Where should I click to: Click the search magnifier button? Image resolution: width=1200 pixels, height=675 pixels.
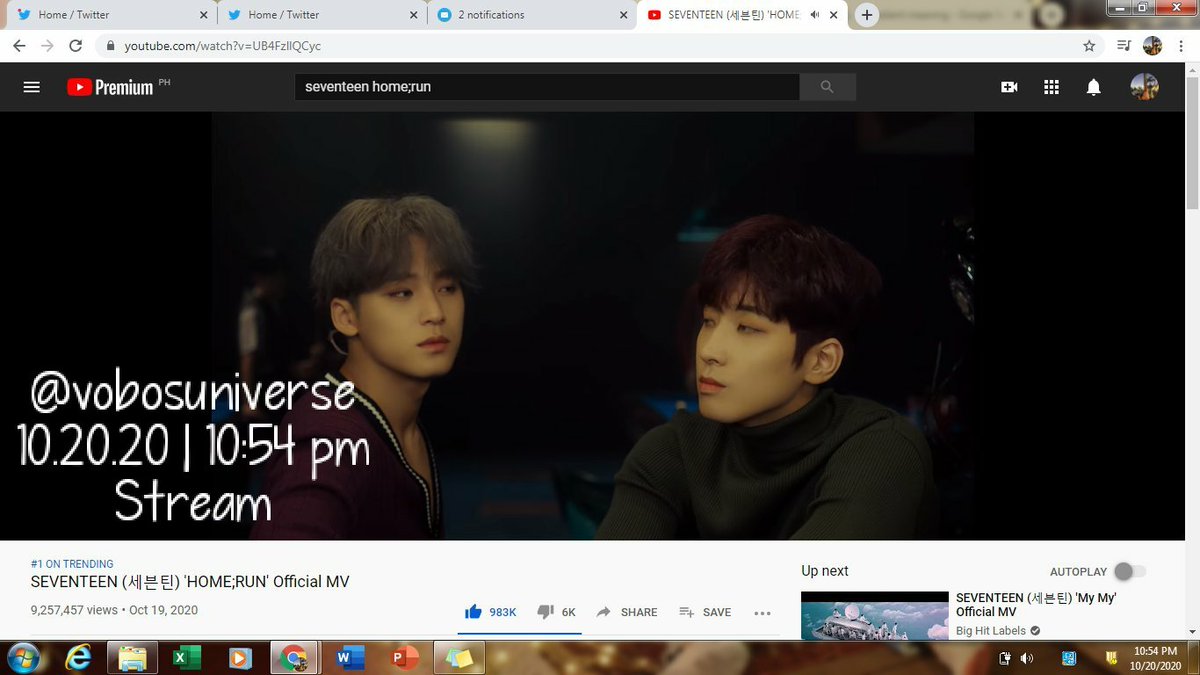(x=827, y=87)
